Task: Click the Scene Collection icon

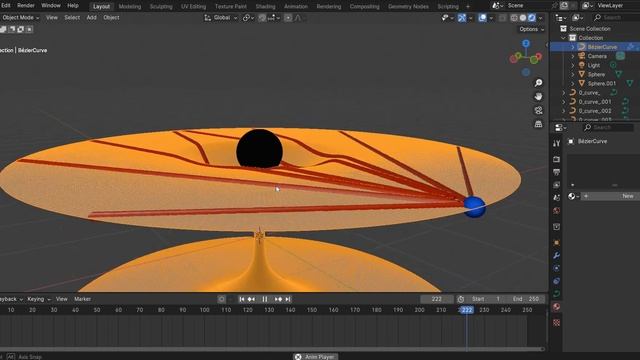Action: 563,29
